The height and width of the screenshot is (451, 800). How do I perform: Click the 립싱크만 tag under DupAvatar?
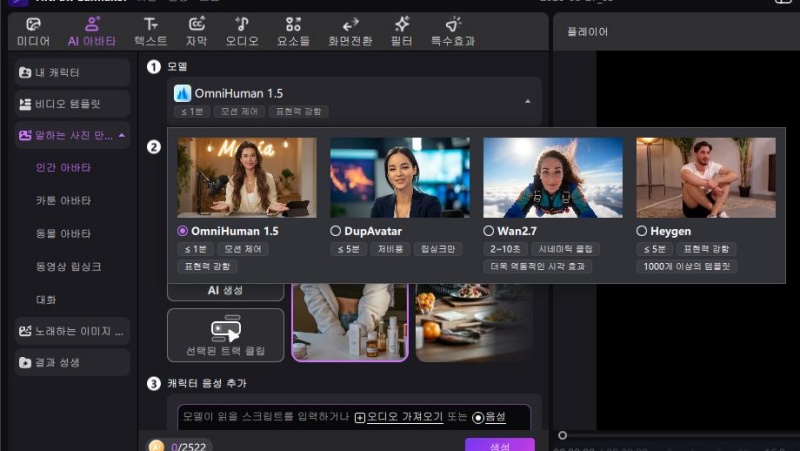438,249
